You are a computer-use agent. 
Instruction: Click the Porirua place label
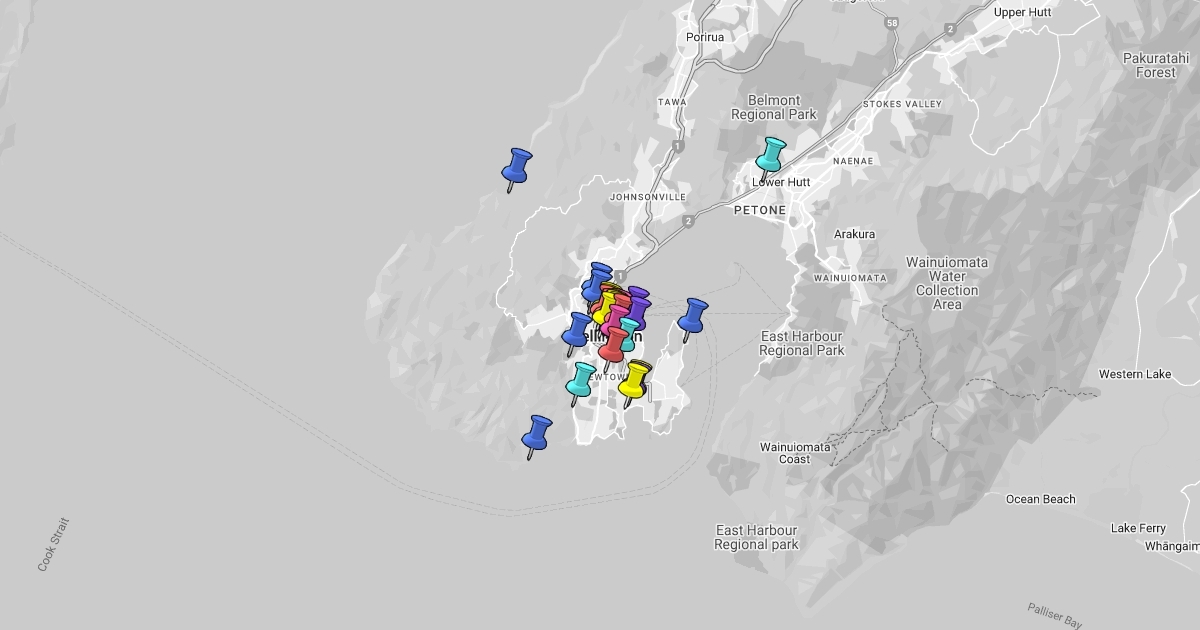[704, 37]
